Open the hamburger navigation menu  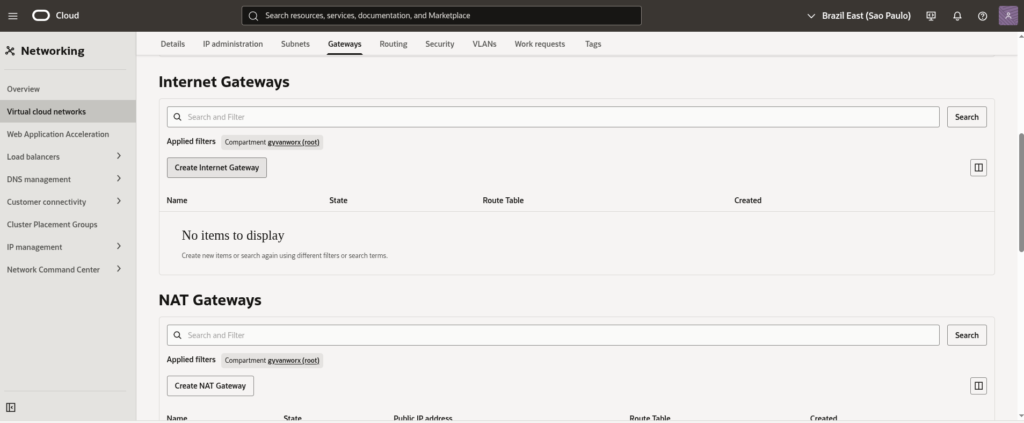pos(13,16)
